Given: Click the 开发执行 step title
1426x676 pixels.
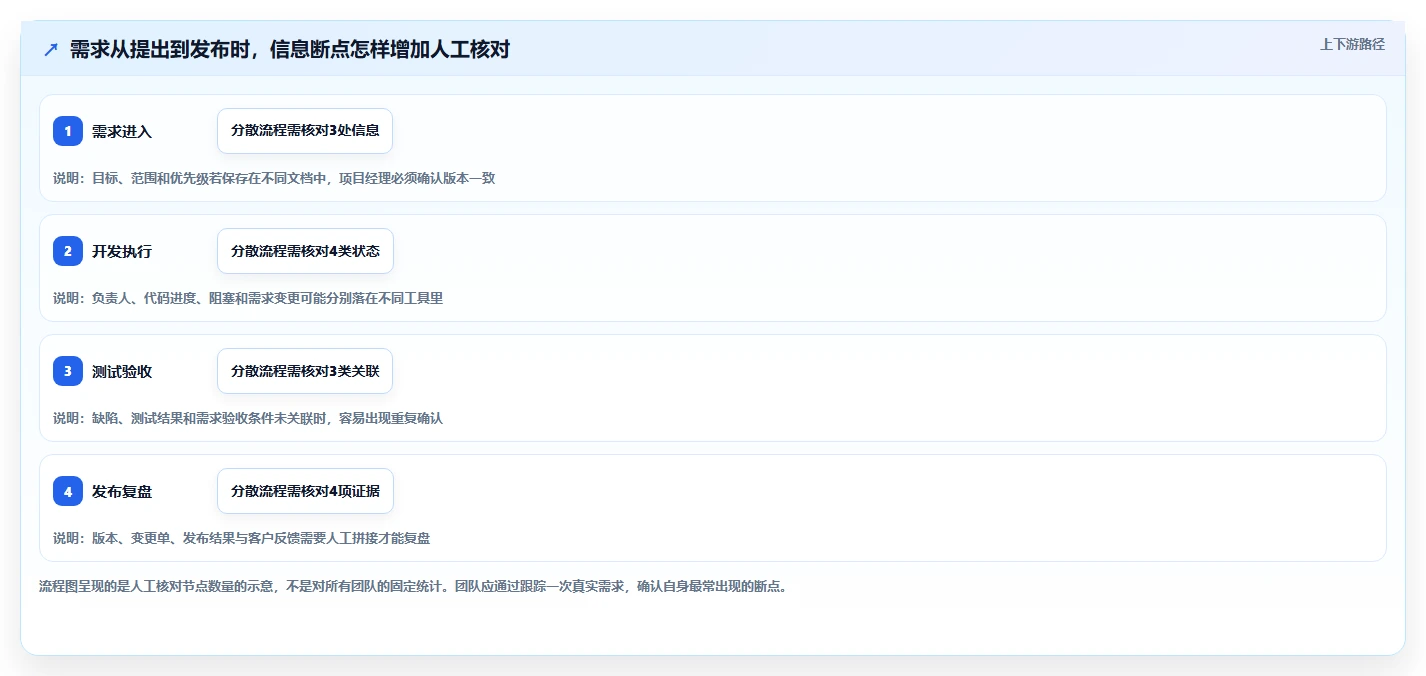Looking at the screenshot, I should pyautogui.click(x=122, y=251).
